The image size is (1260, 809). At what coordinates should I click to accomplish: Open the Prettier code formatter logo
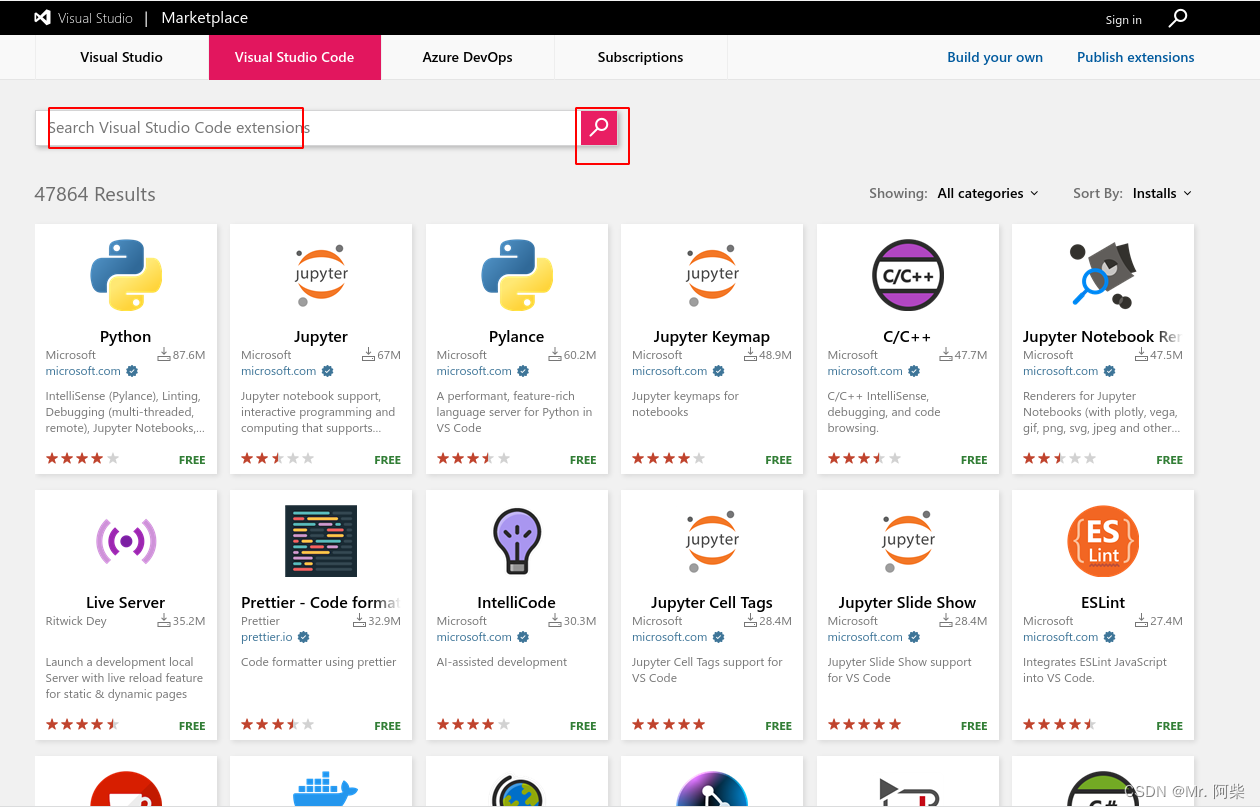click(x=321, y=541)
